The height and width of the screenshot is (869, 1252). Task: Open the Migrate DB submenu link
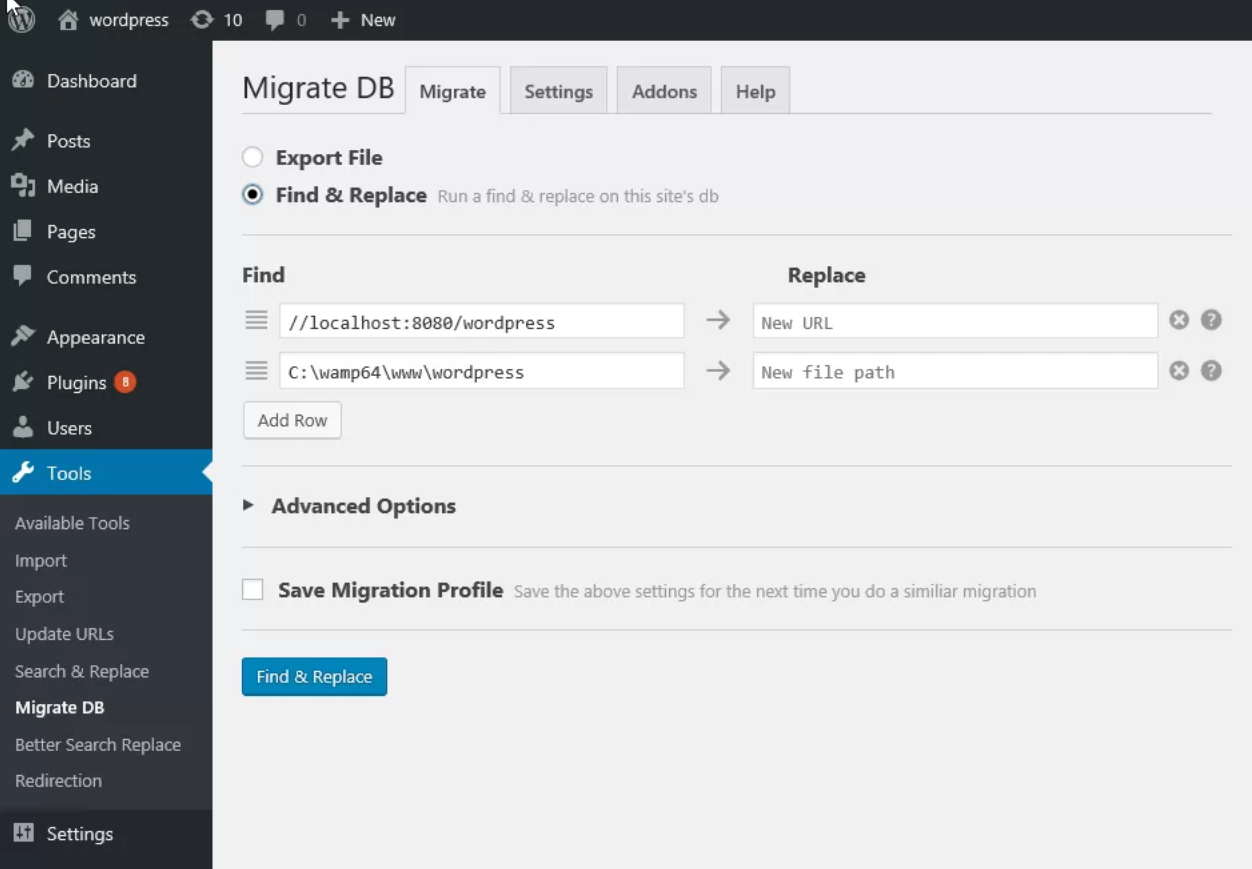click(x=59, y=708)
